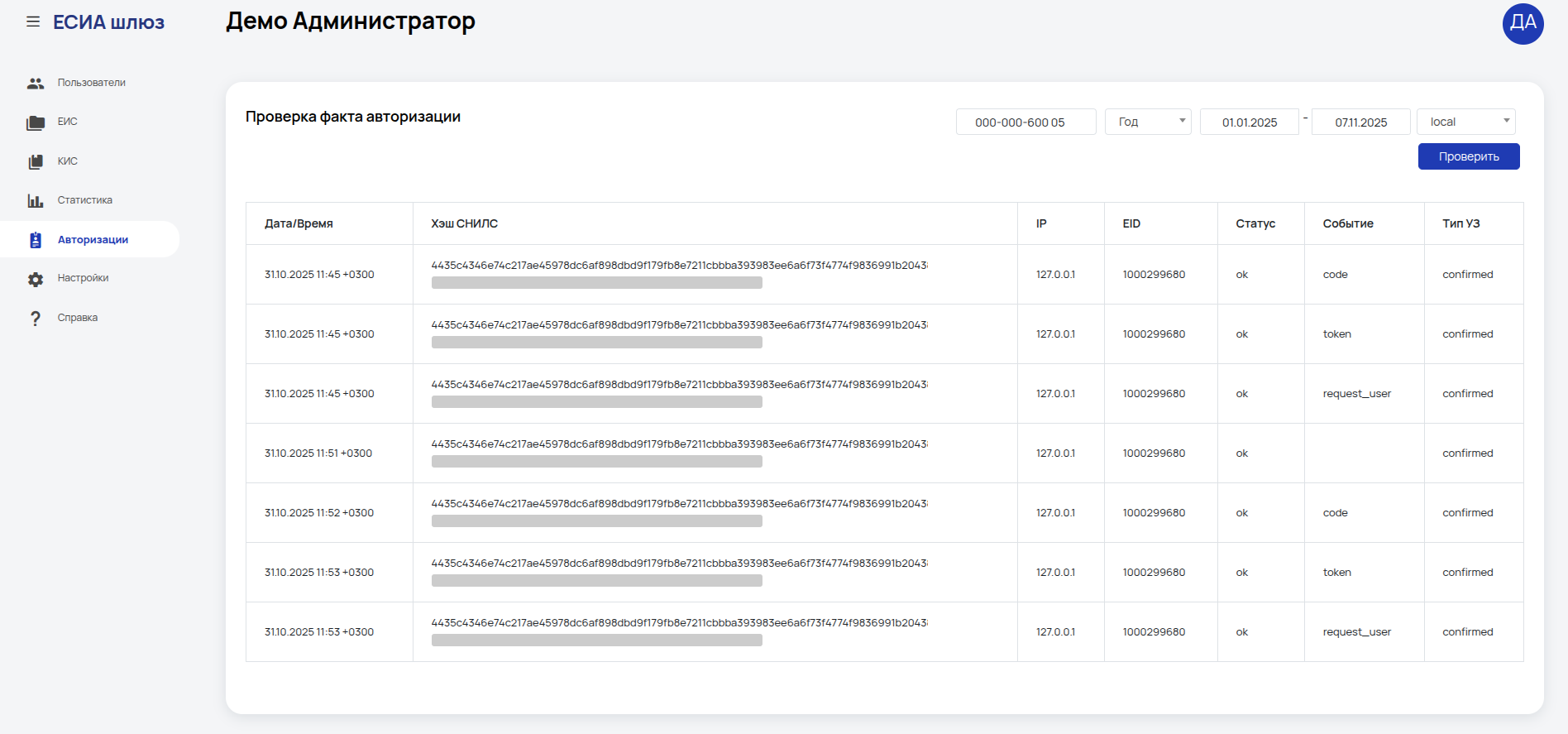Go to the ЕИС section
This screenshot has height=734, width=1568.
pyautogui.click(x=67, y=122)
